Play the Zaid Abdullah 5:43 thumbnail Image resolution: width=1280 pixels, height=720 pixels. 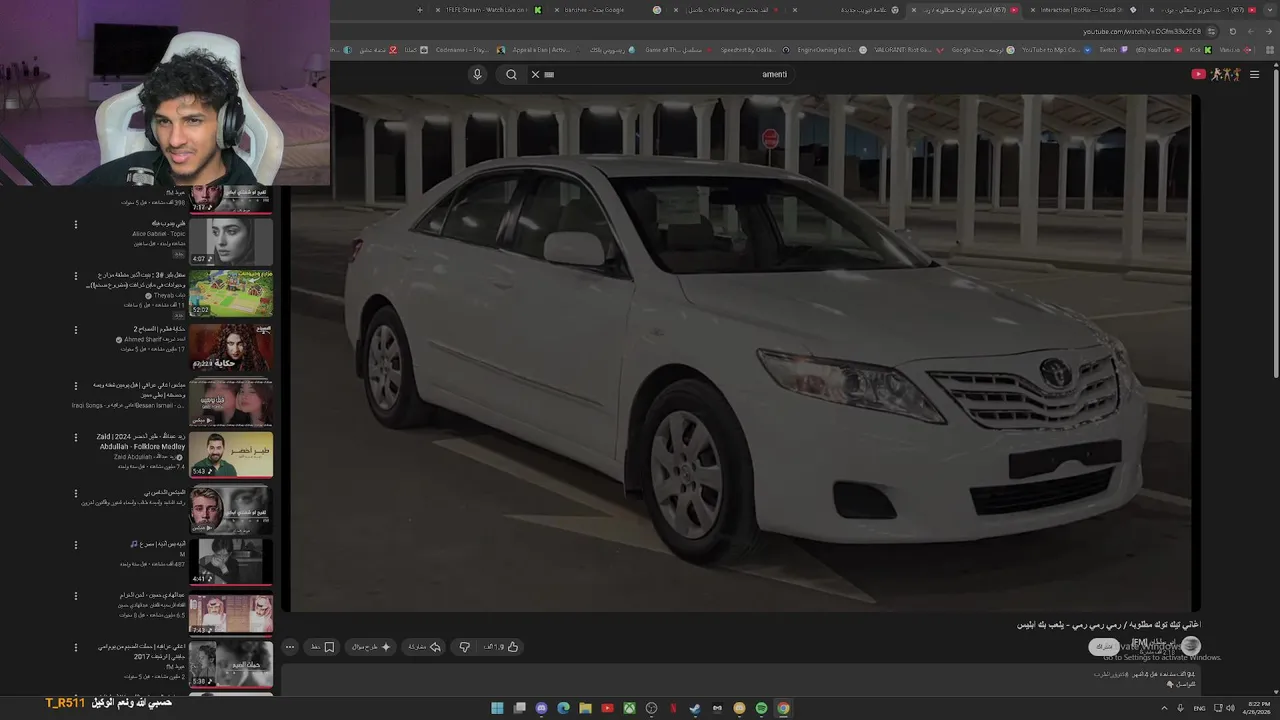pos(231,454)
